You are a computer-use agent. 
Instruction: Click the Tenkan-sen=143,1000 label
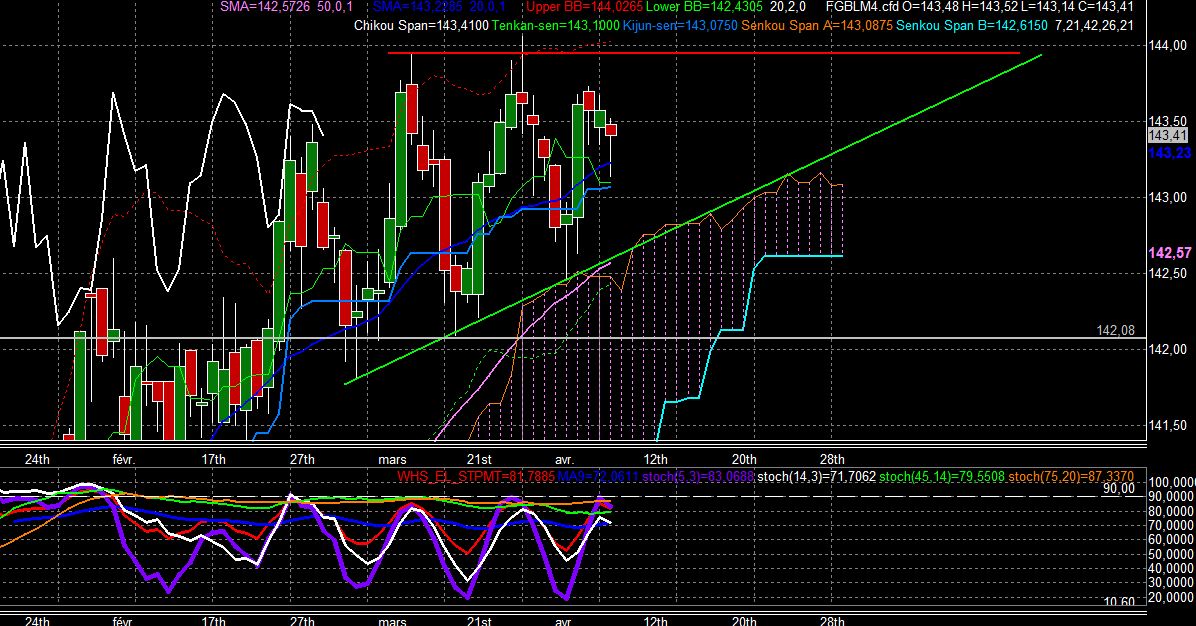[555, 25]
